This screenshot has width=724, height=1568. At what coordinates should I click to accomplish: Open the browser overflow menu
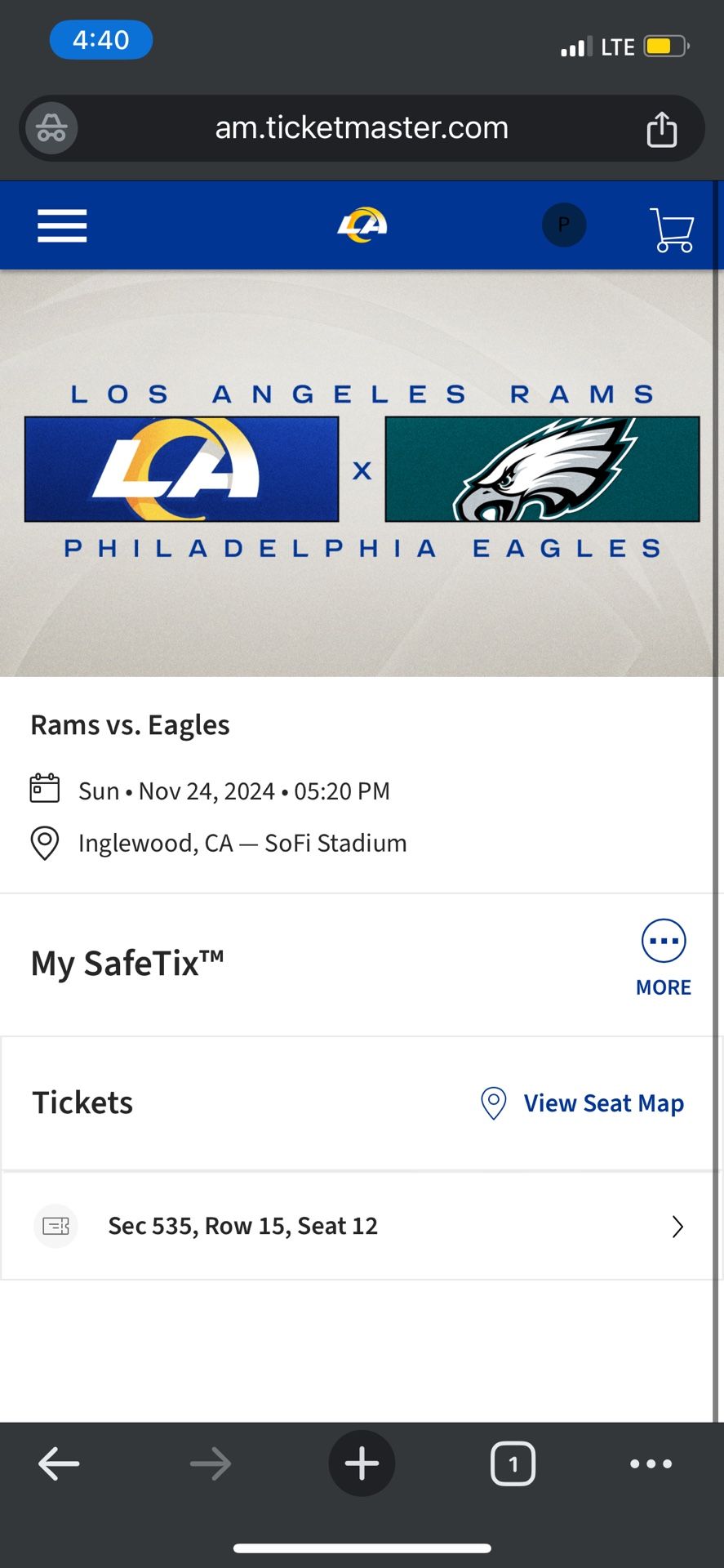(x=651, y=1463)
